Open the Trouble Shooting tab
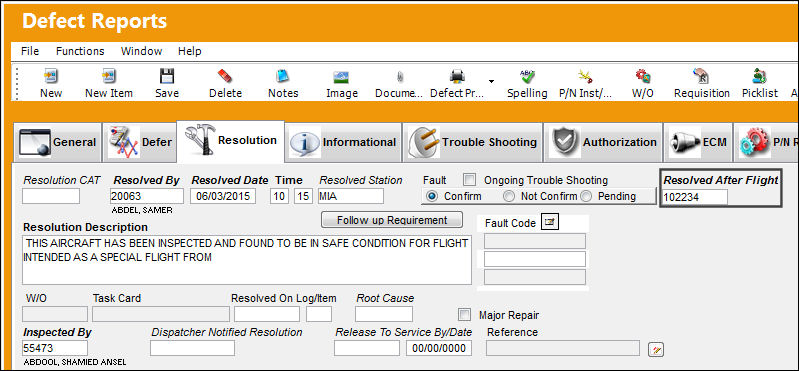The height and width of the screenshot is (371, 799). click(472, 142)
